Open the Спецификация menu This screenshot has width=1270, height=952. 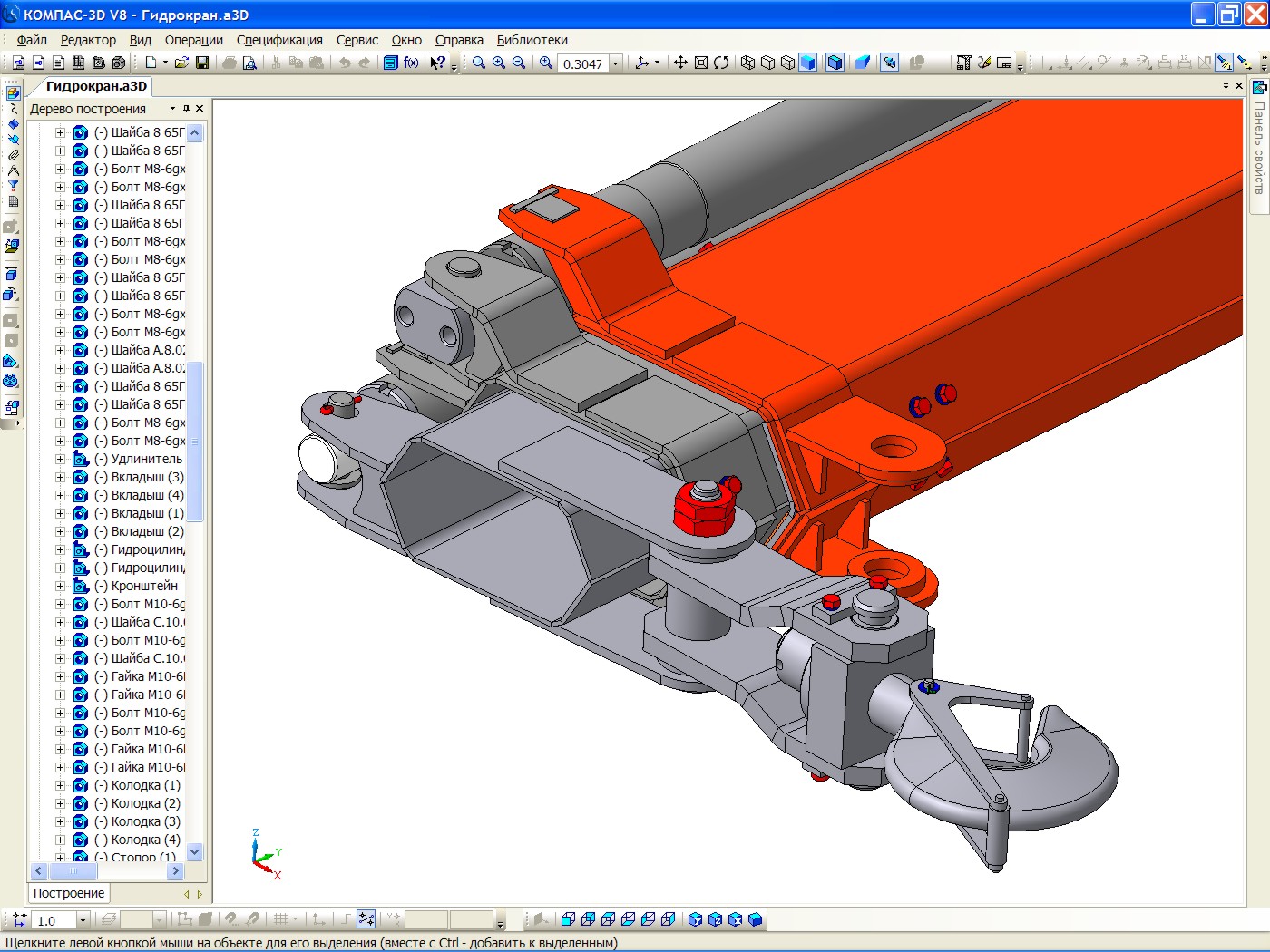[279, 40]
